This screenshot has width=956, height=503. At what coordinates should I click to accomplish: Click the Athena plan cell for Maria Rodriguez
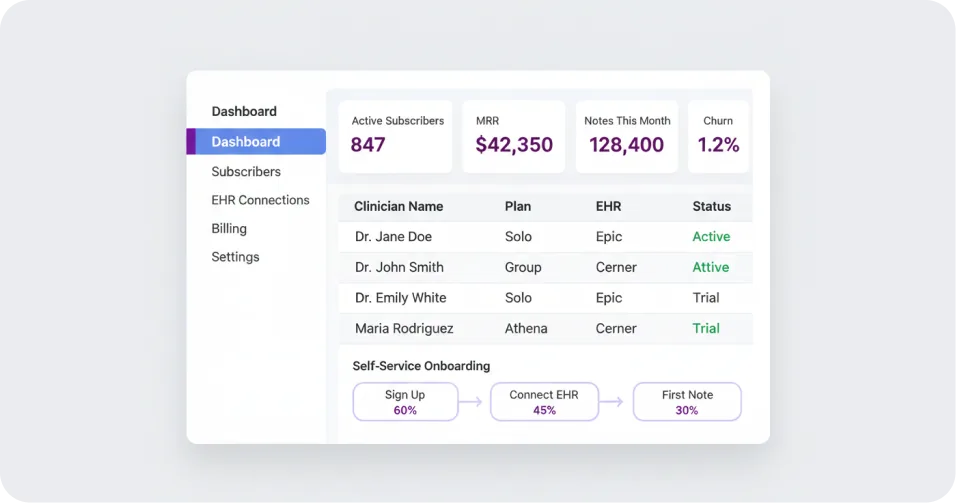pyautogui.click(x=526, y=328)
